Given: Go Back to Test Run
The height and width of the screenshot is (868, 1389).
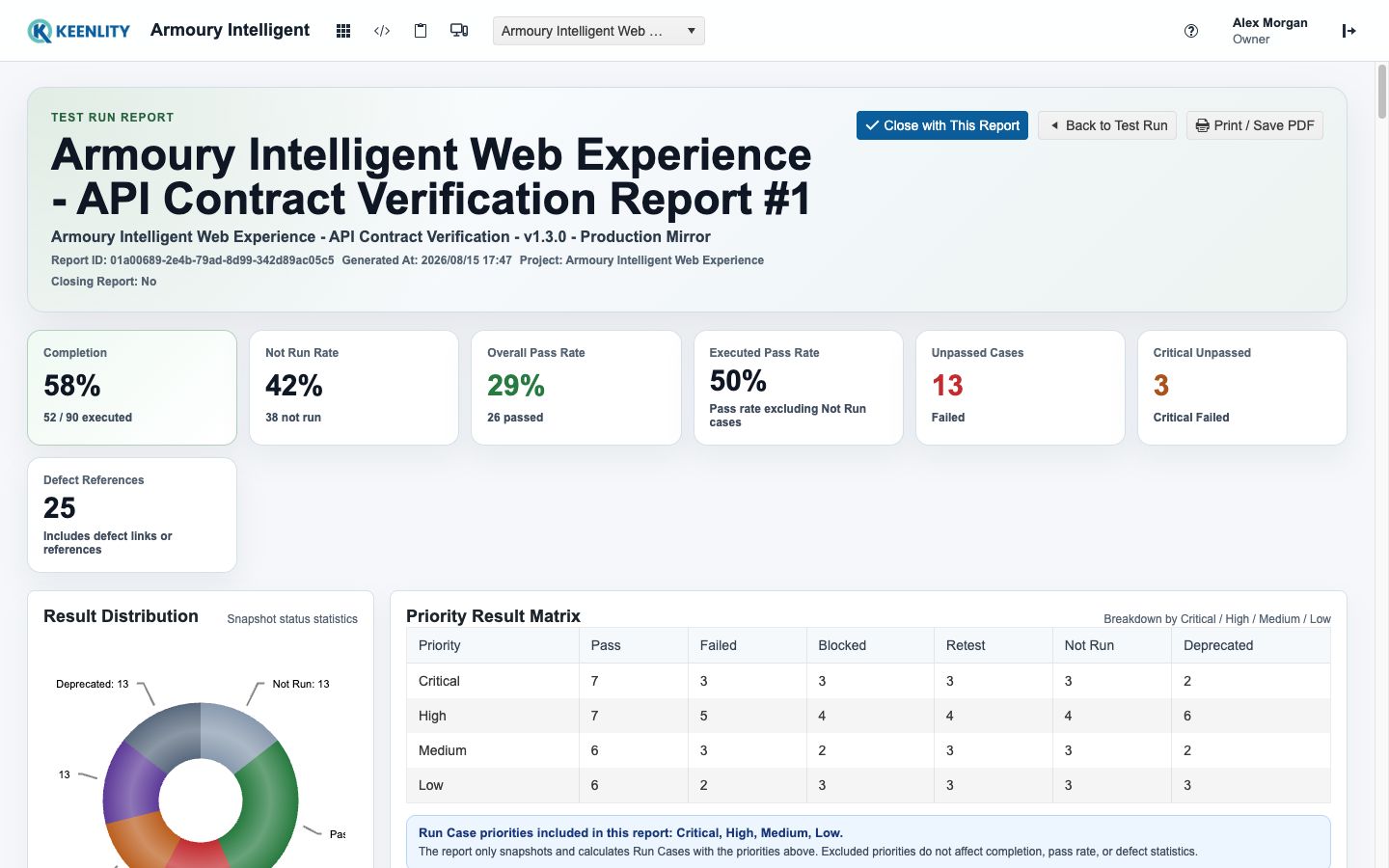Looking at the screenshot, I should coord(1107,125).
